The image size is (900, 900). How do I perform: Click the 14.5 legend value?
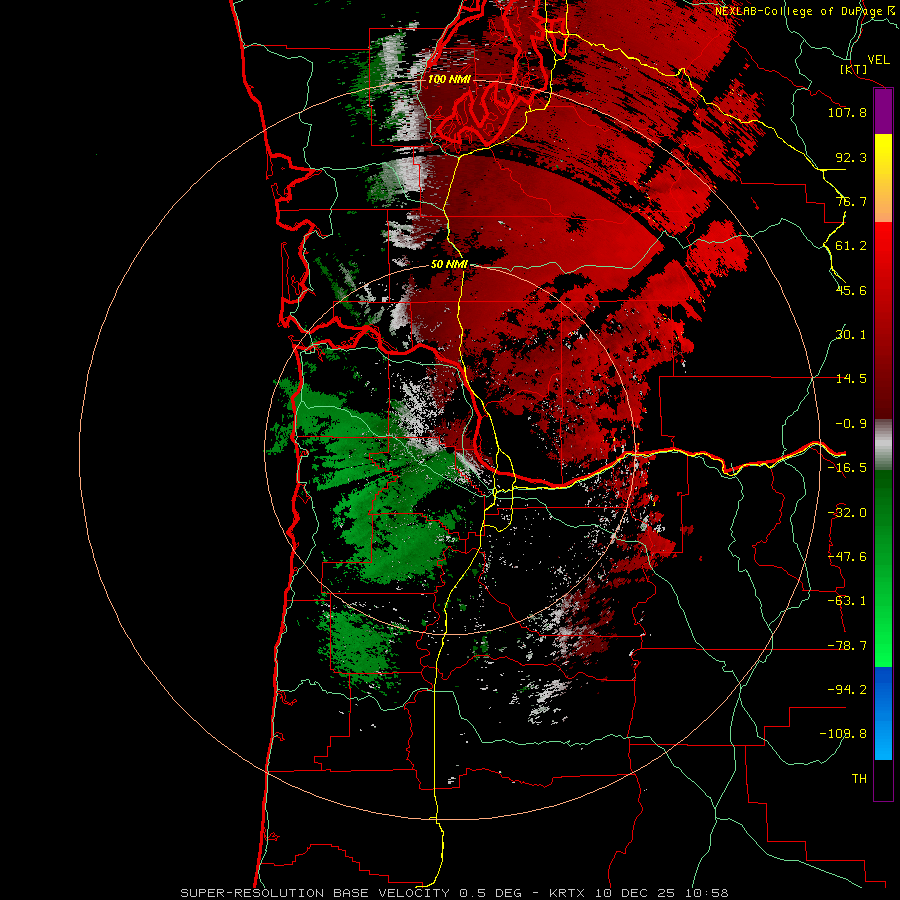coord(851,379)
